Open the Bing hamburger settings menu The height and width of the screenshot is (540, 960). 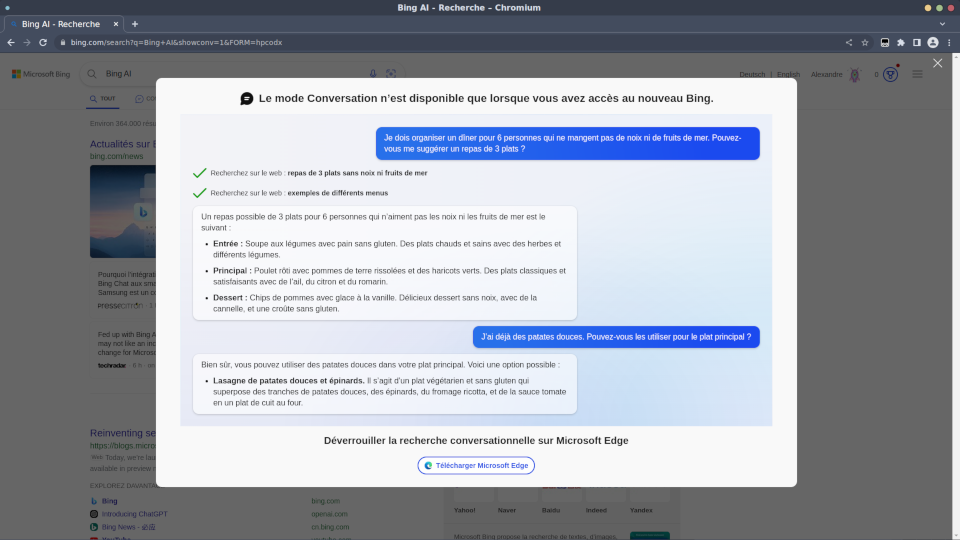pos(917,74)
